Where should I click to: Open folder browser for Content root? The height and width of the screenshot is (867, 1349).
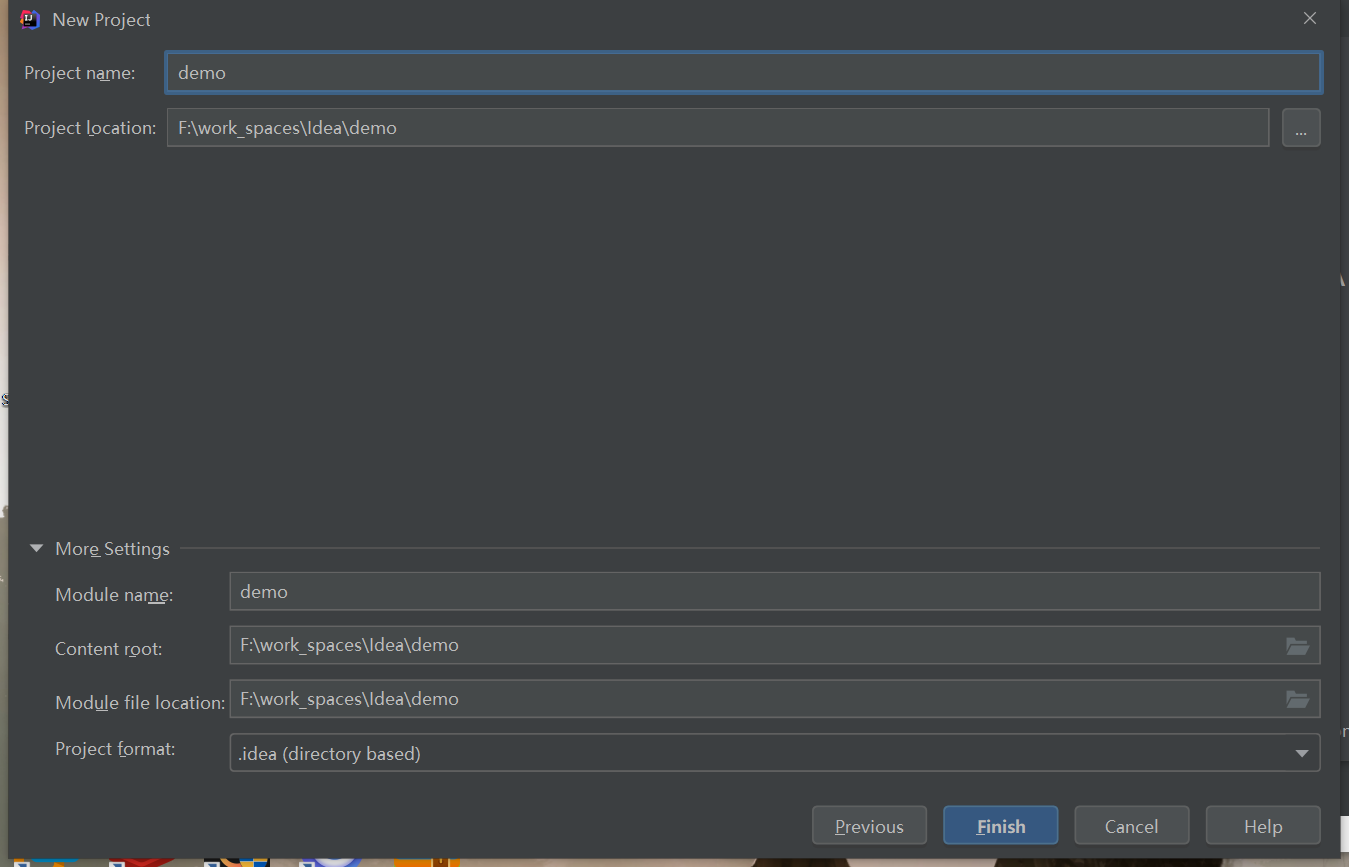pos(1297,646)
